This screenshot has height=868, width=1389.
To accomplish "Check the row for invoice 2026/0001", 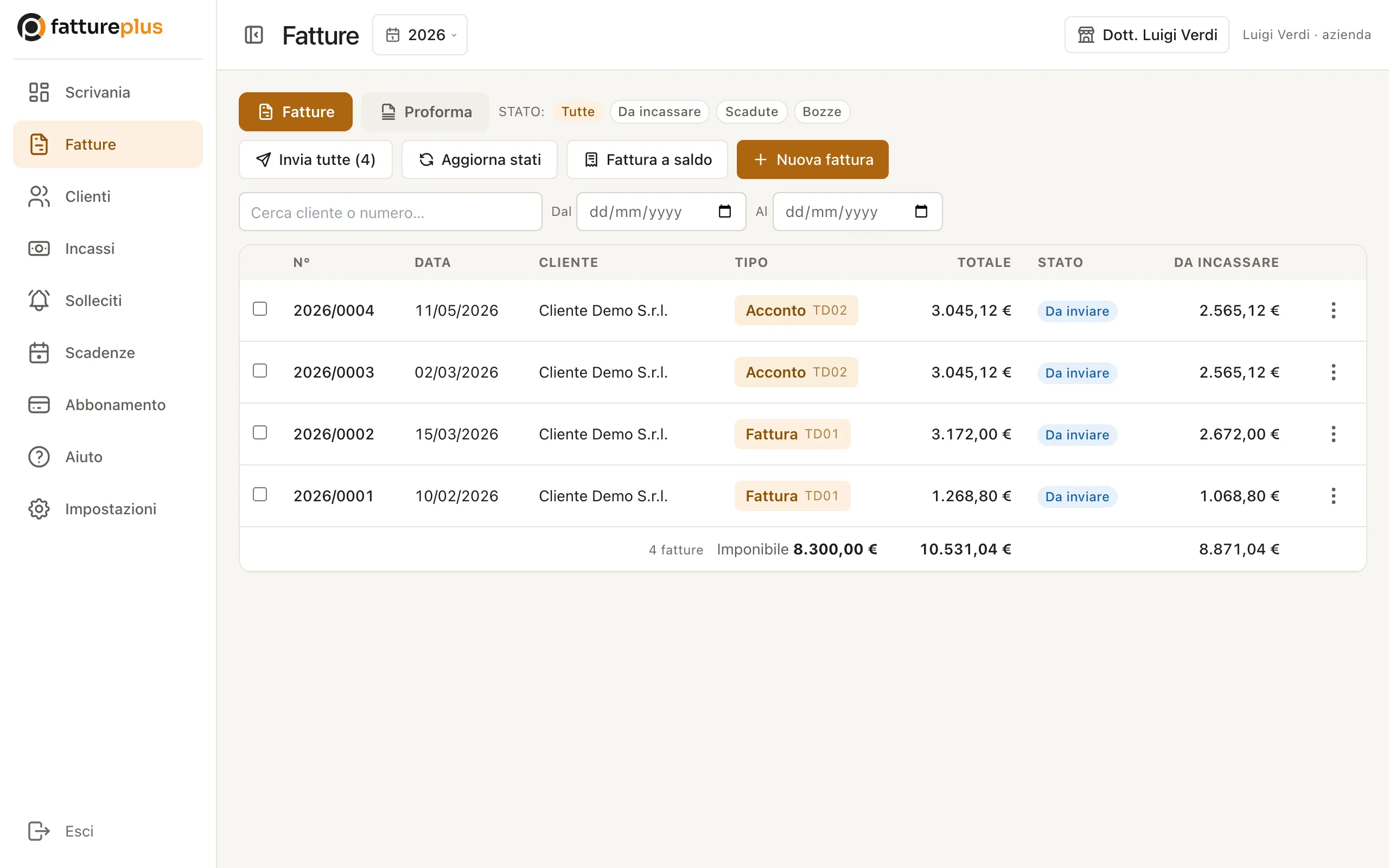I will (260, 494).
